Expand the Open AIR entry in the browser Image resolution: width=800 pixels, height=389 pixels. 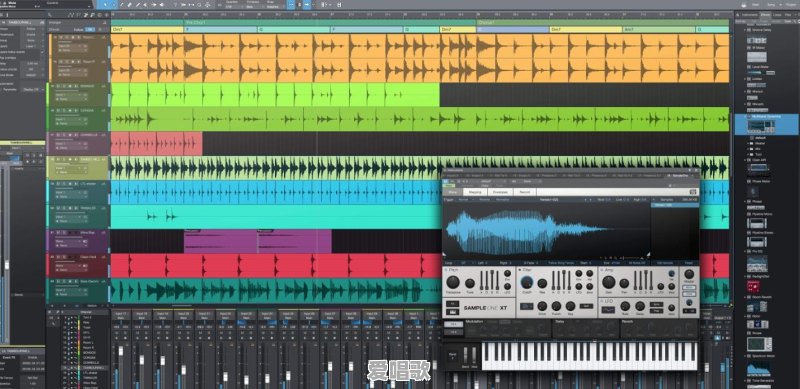(745, 160)
